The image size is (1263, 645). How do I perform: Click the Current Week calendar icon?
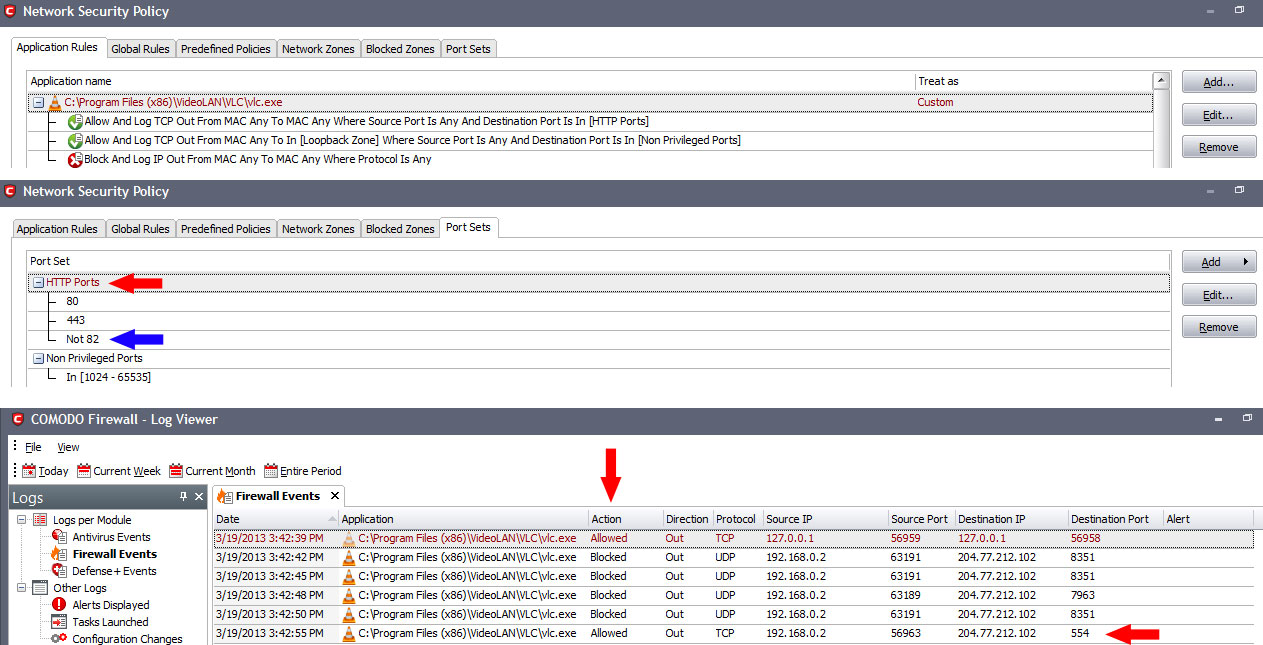(84, 471)
